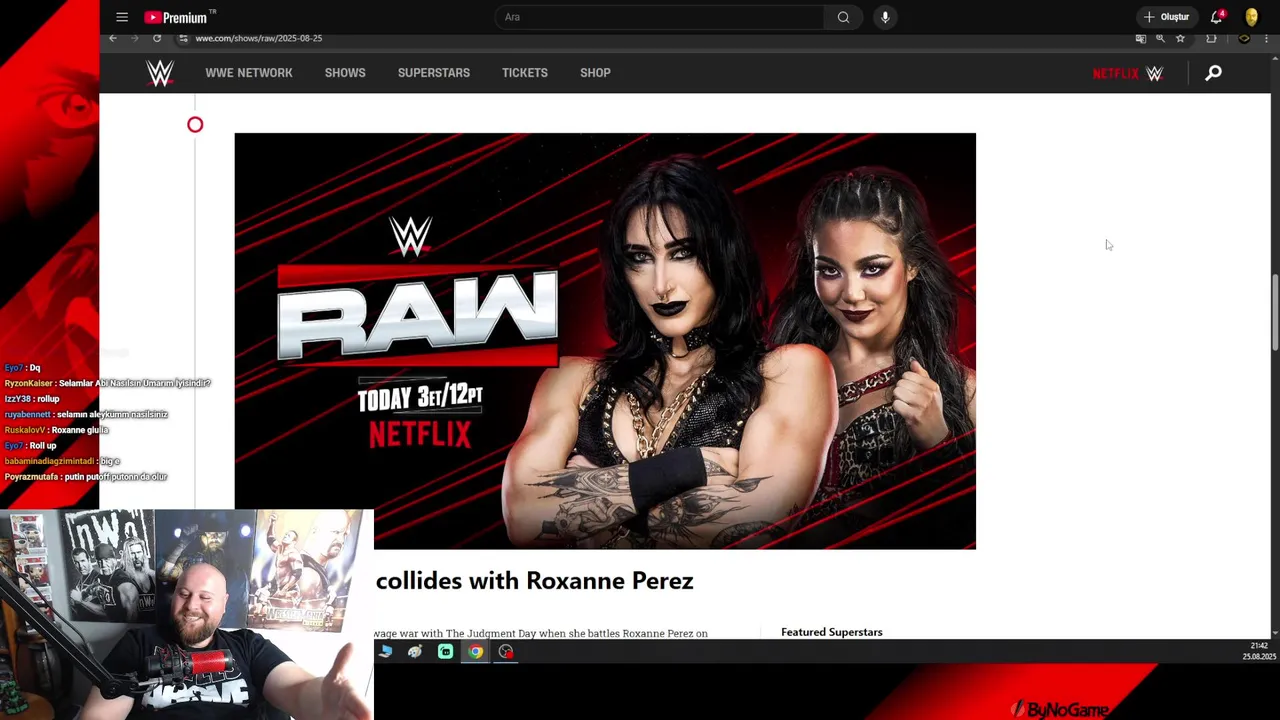
Task: Open the recording app icon in taskbar
Action: pos(506,652)
